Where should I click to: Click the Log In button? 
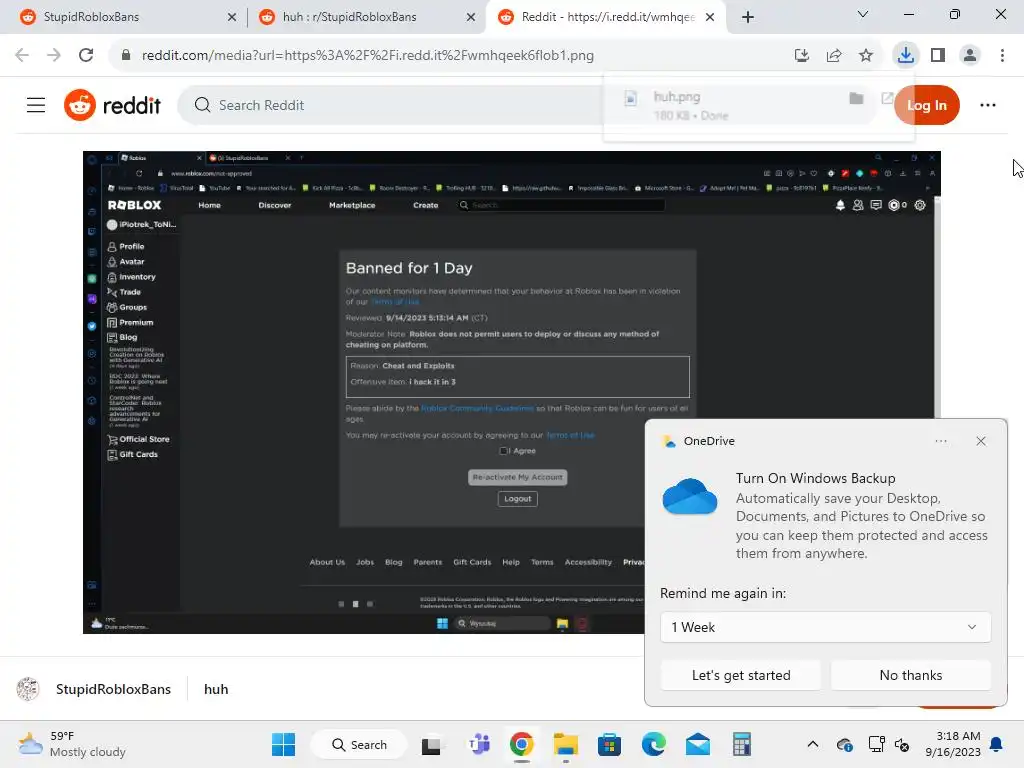[926, 105]
